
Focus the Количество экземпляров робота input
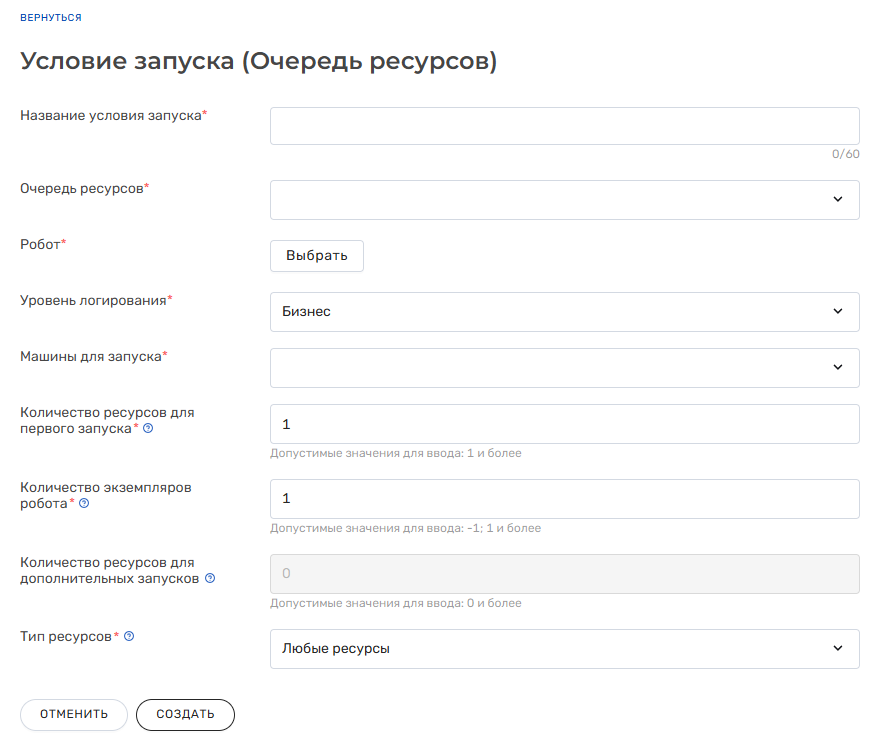point(564,499)
